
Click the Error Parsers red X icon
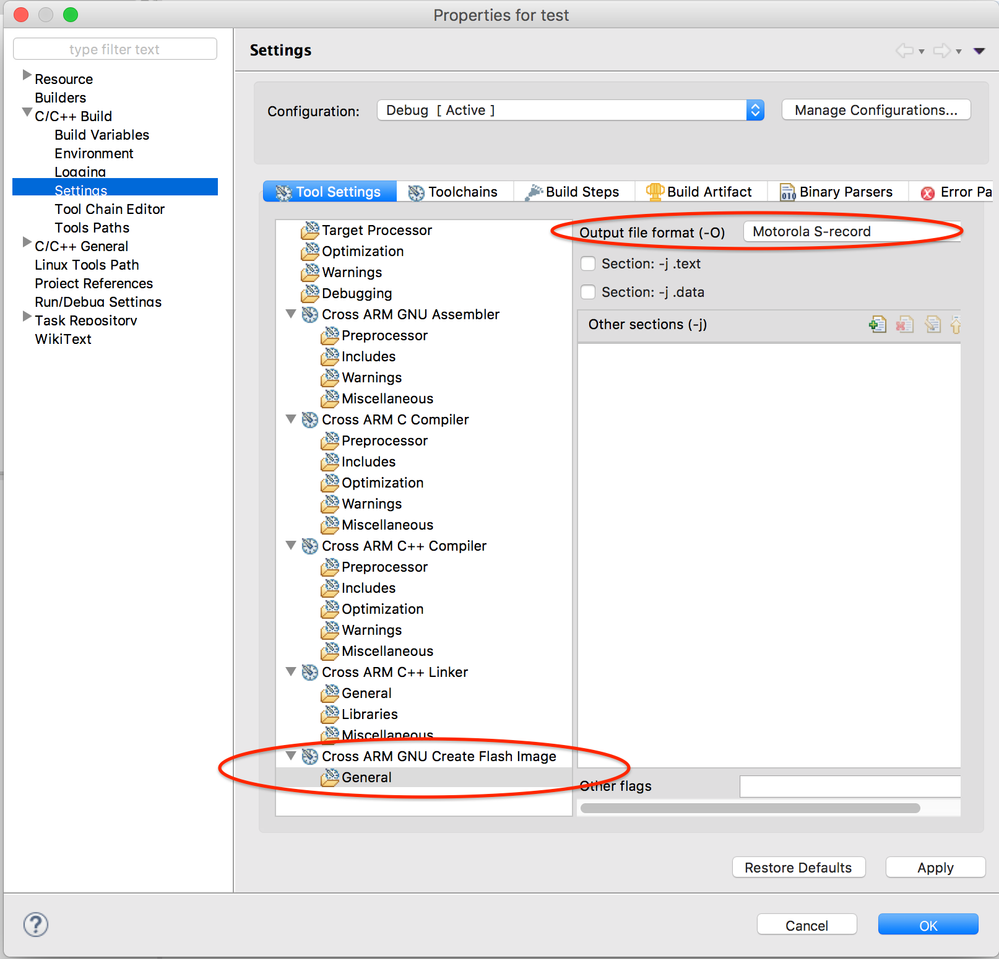pos(928,193)
